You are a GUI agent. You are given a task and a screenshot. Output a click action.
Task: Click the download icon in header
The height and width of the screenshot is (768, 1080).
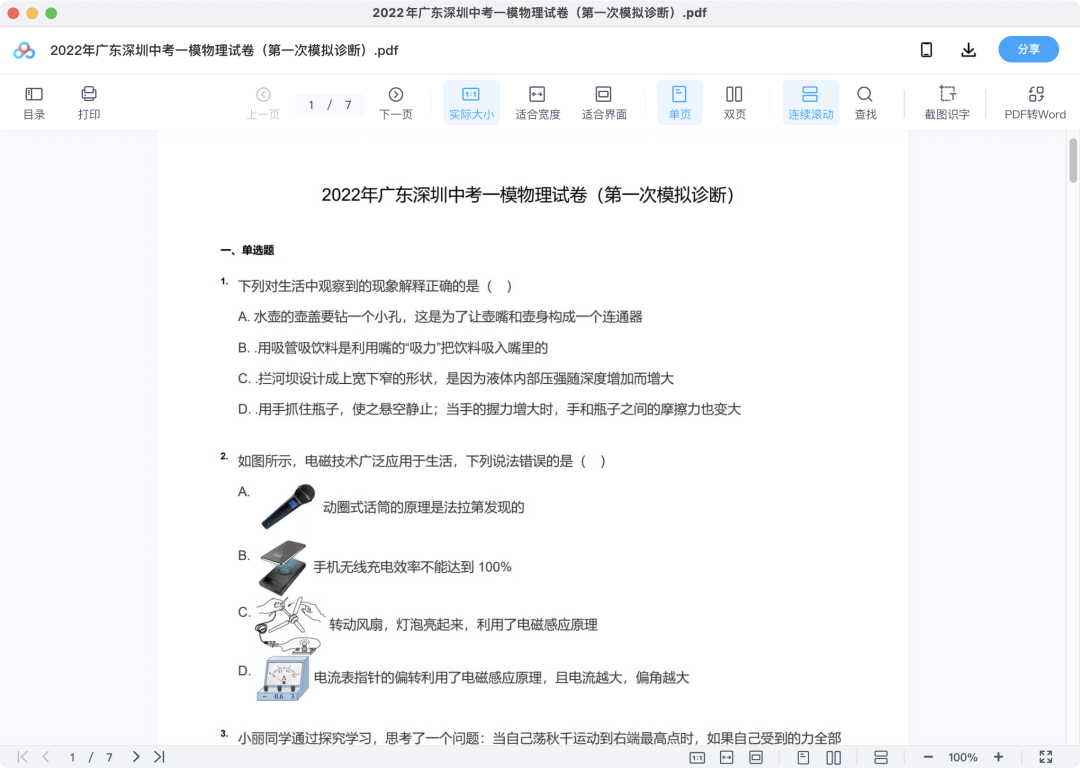968,50
